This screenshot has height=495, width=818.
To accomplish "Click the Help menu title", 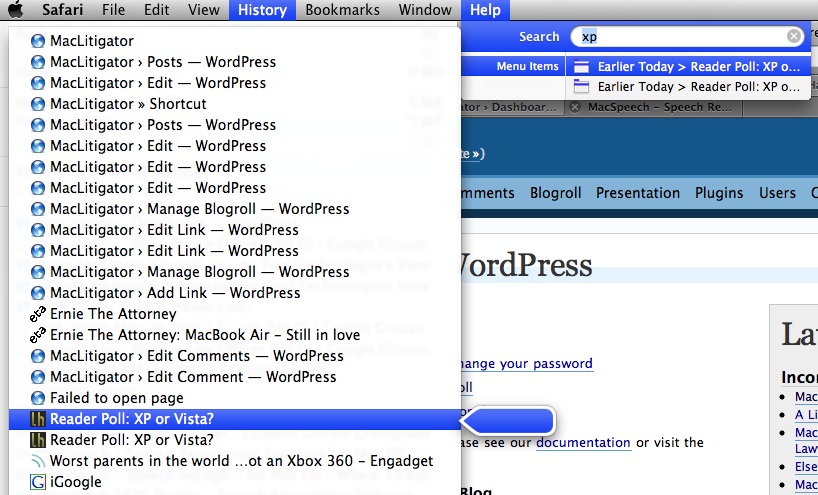I will (x=485, y=9).
